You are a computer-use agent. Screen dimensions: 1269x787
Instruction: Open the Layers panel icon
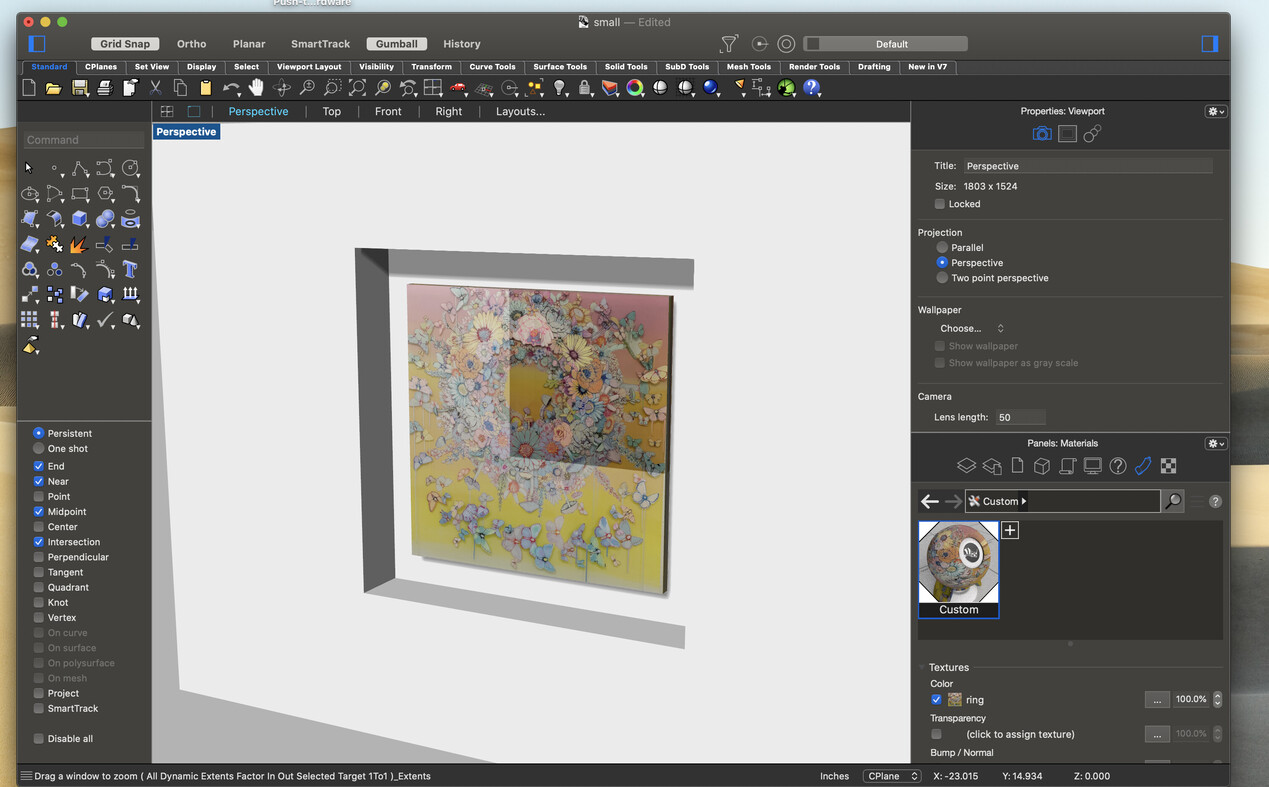tap(965, 466)
